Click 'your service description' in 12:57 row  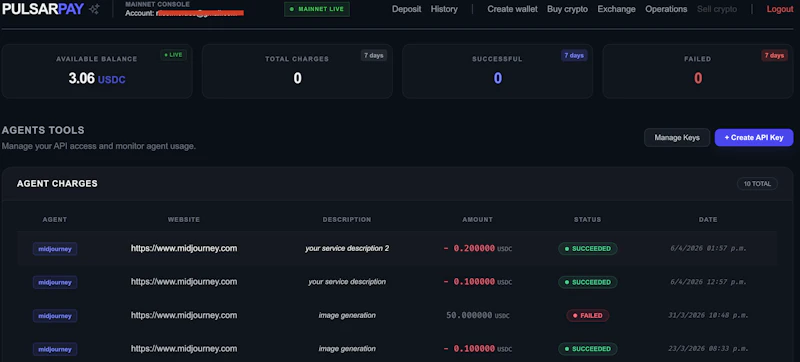click(347, 281)
